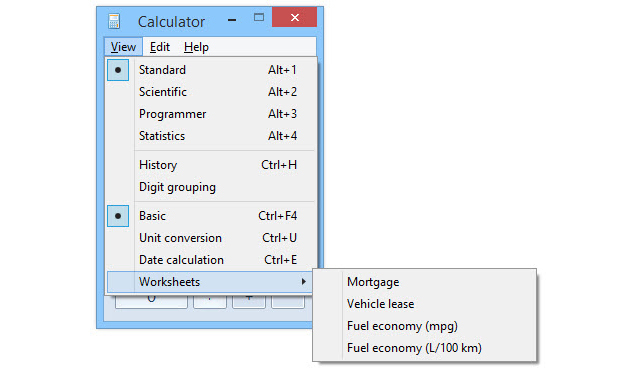Switch to Programmer mode
The height and width of the screenshot is (369, 640).
[211, 114]
